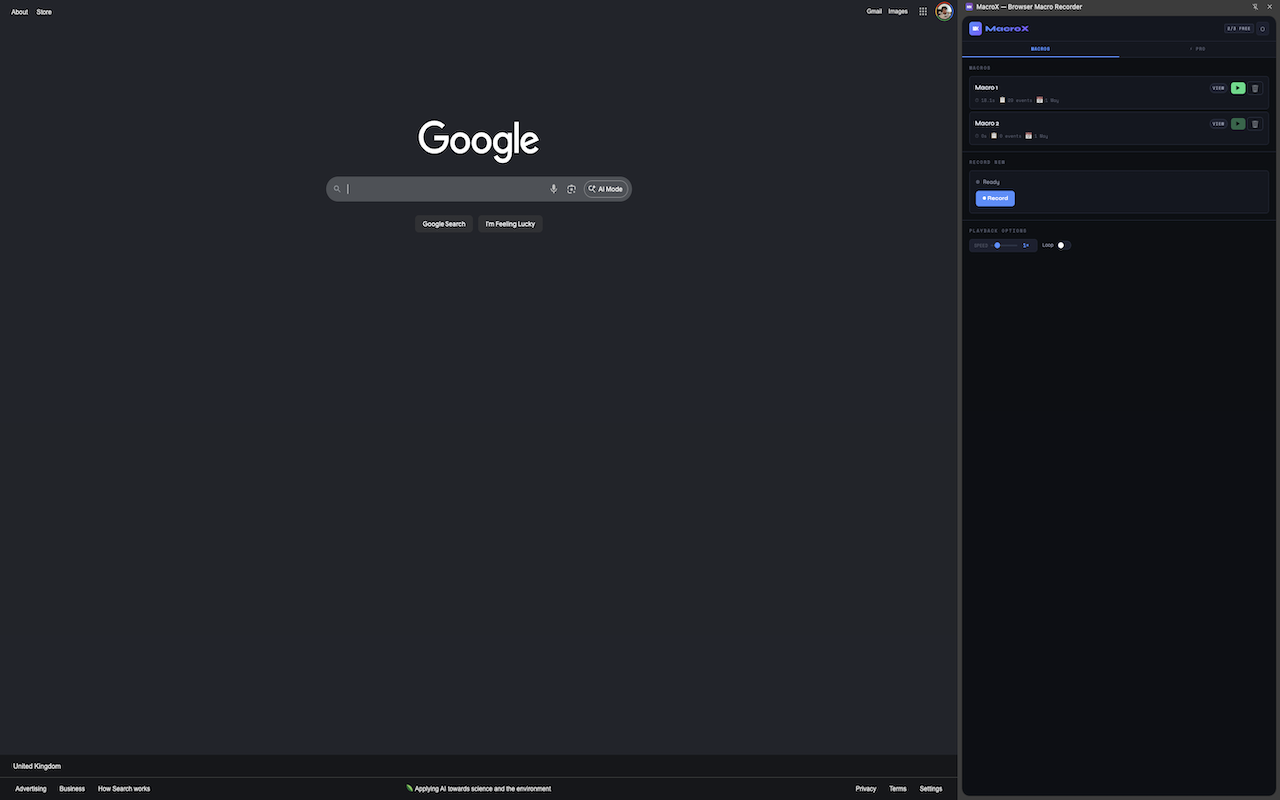View details of Macro 2
The height and width of the screenshot is (800, 1280).
(x=1218, y=124)
